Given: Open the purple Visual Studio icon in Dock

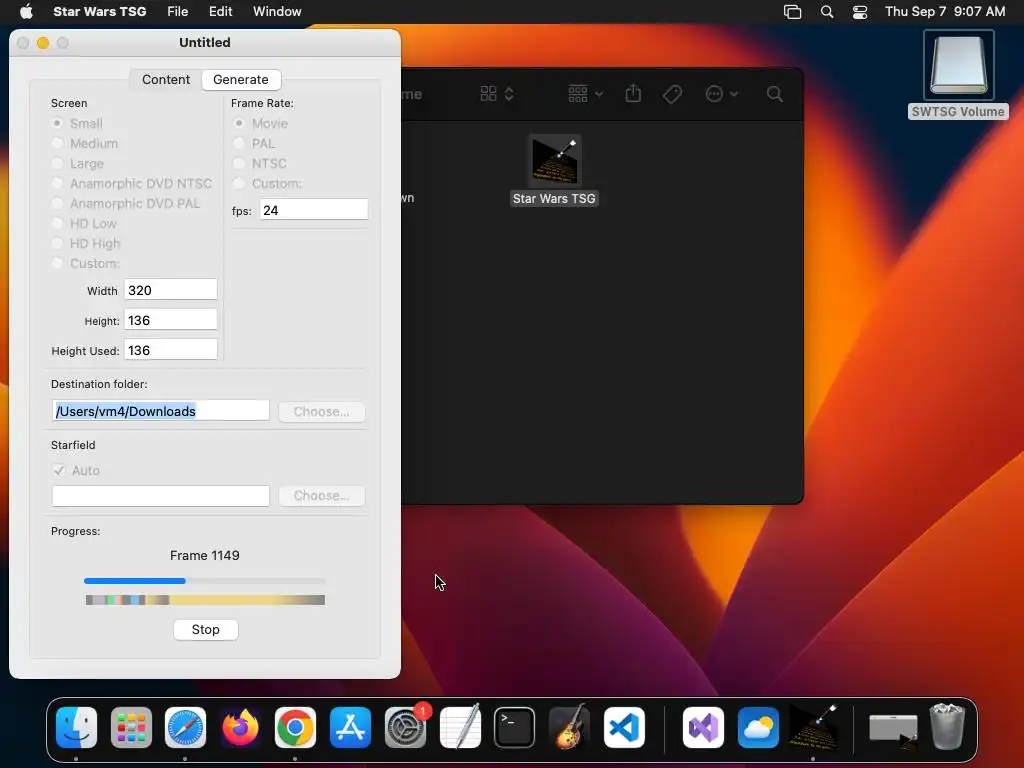Looking at the screenshot, I should click(x=703, y=728).
